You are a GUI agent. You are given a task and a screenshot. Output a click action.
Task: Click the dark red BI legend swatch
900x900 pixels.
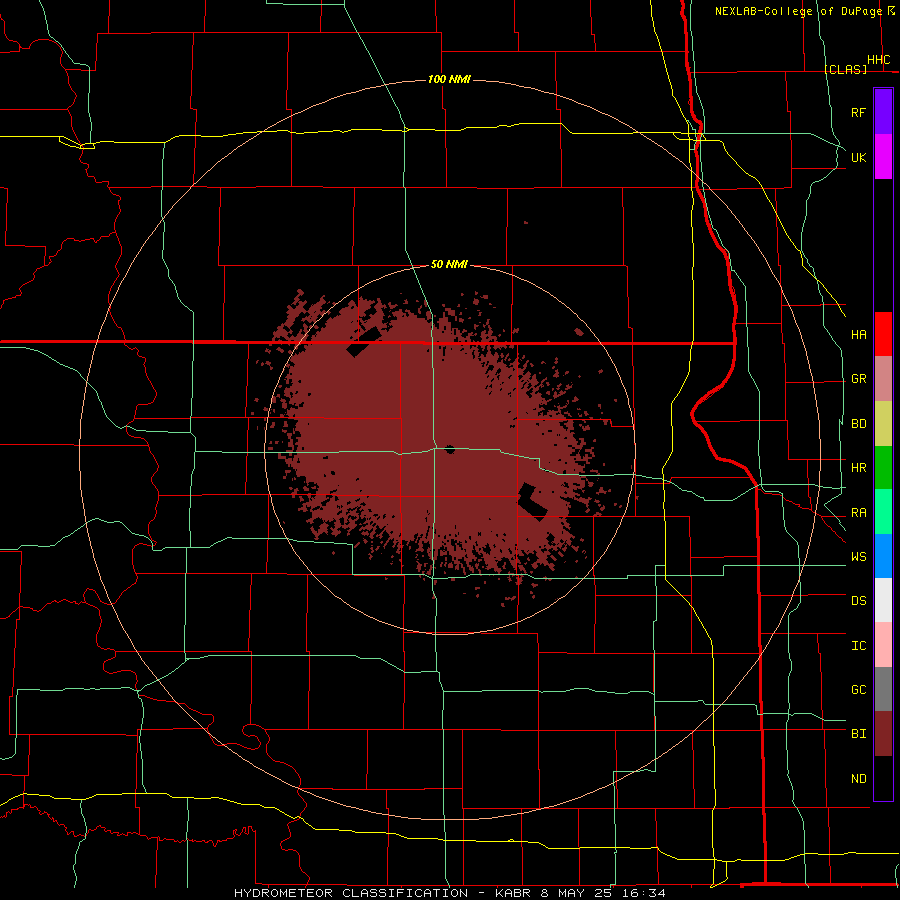(883, 734)
